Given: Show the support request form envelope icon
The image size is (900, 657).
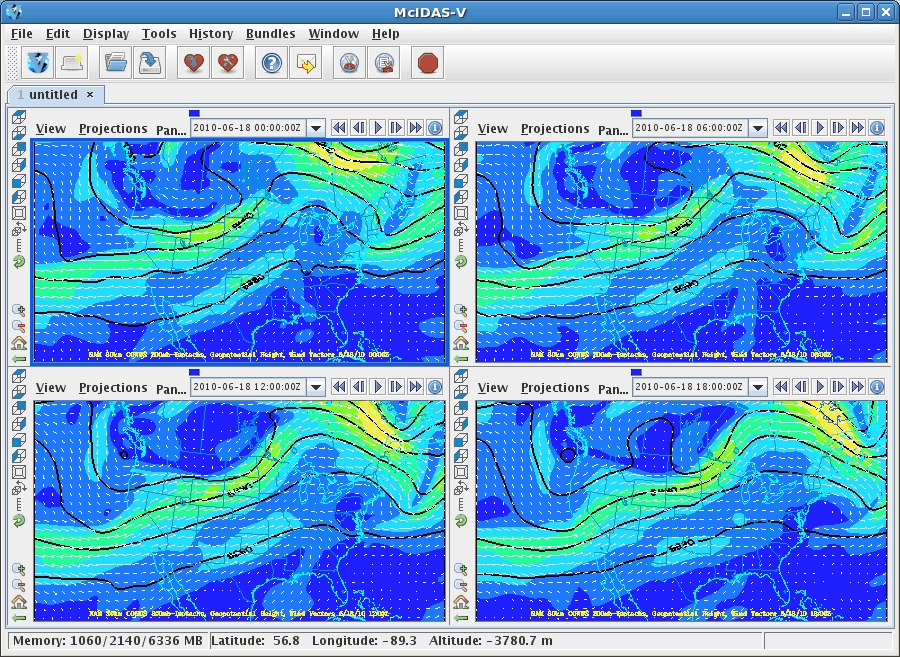Looking at the screenshot, I should click(x=305, y=61).
